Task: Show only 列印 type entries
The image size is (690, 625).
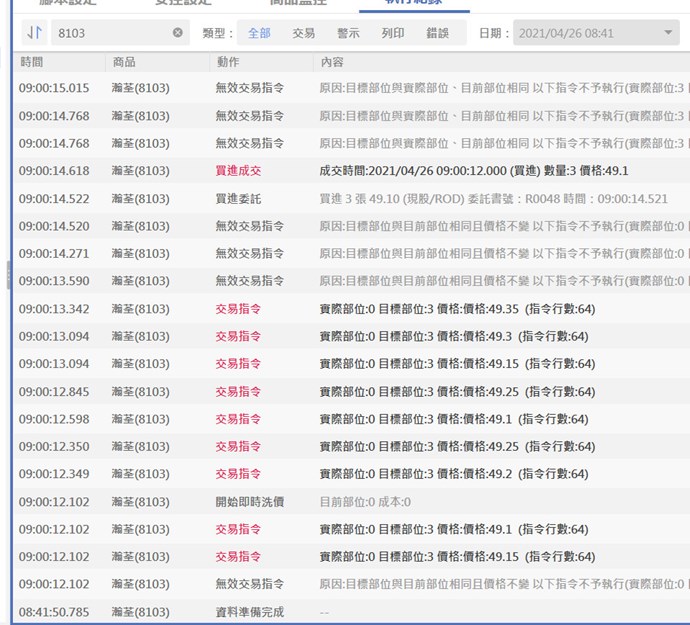Action: [x=393, y=33]
